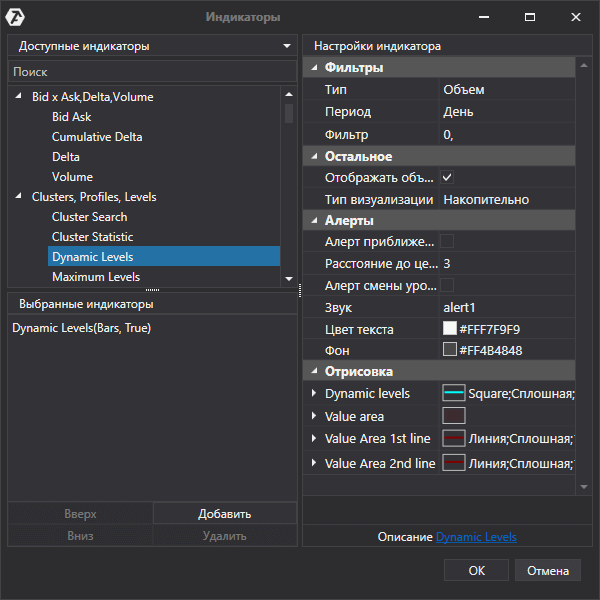Expand the Value area drawing row
The width and height of the screenshot is (600, 600).
(314, 416)
